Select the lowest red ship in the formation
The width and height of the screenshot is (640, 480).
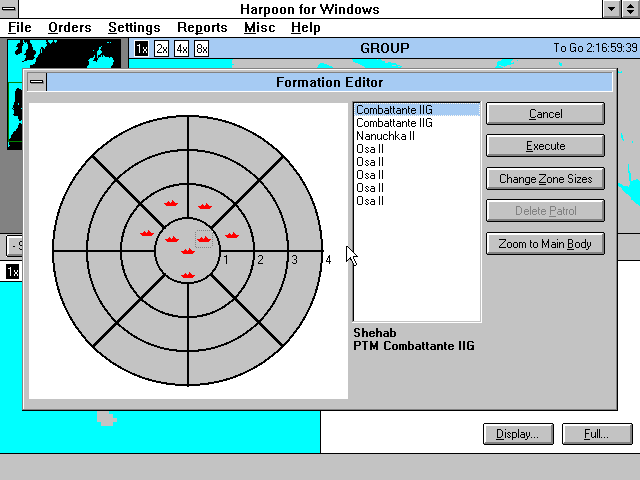pyautogui.click(x=188, y=274)
